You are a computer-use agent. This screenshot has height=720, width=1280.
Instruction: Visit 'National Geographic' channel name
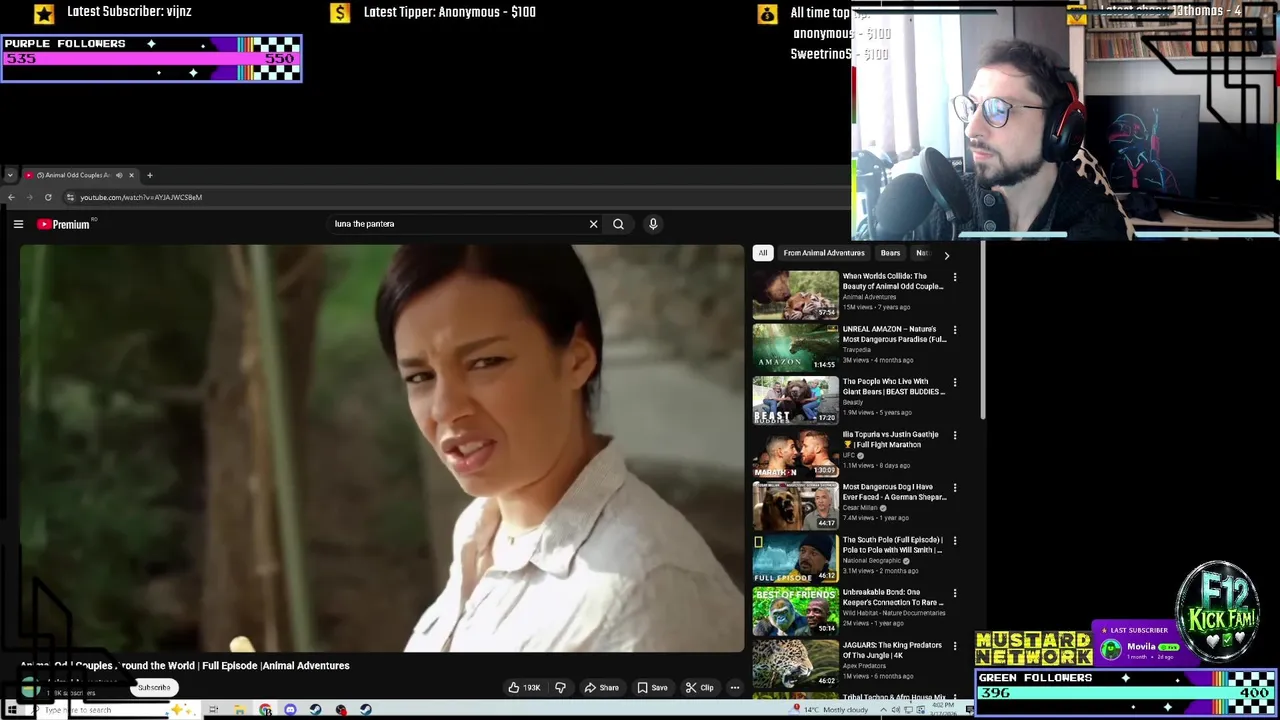[x=871, y=561]
